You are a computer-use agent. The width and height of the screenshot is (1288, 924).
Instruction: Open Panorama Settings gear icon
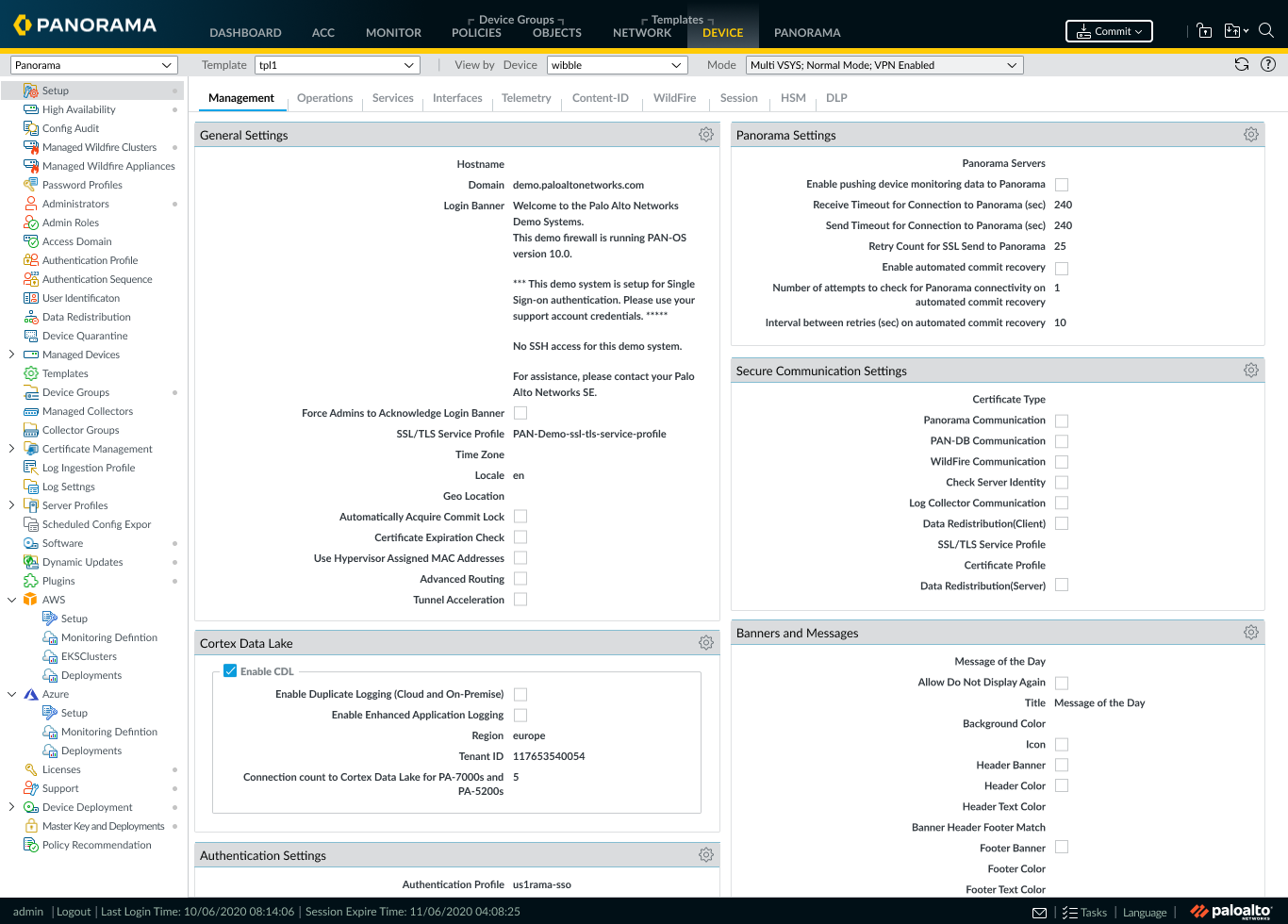click(x=1250, y=135)
